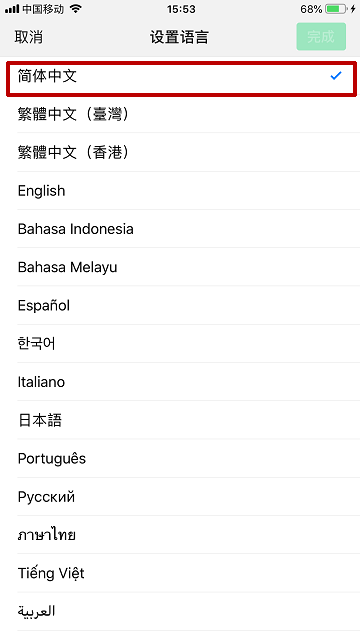
Task: Choose Italiano as the language
Action: 180,382
